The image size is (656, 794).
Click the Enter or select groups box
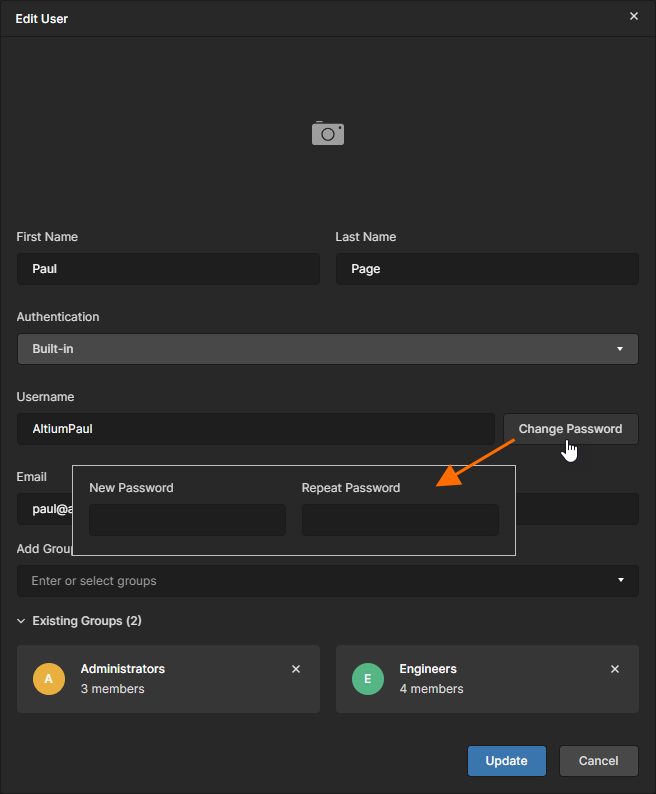[x=310, y=581]
